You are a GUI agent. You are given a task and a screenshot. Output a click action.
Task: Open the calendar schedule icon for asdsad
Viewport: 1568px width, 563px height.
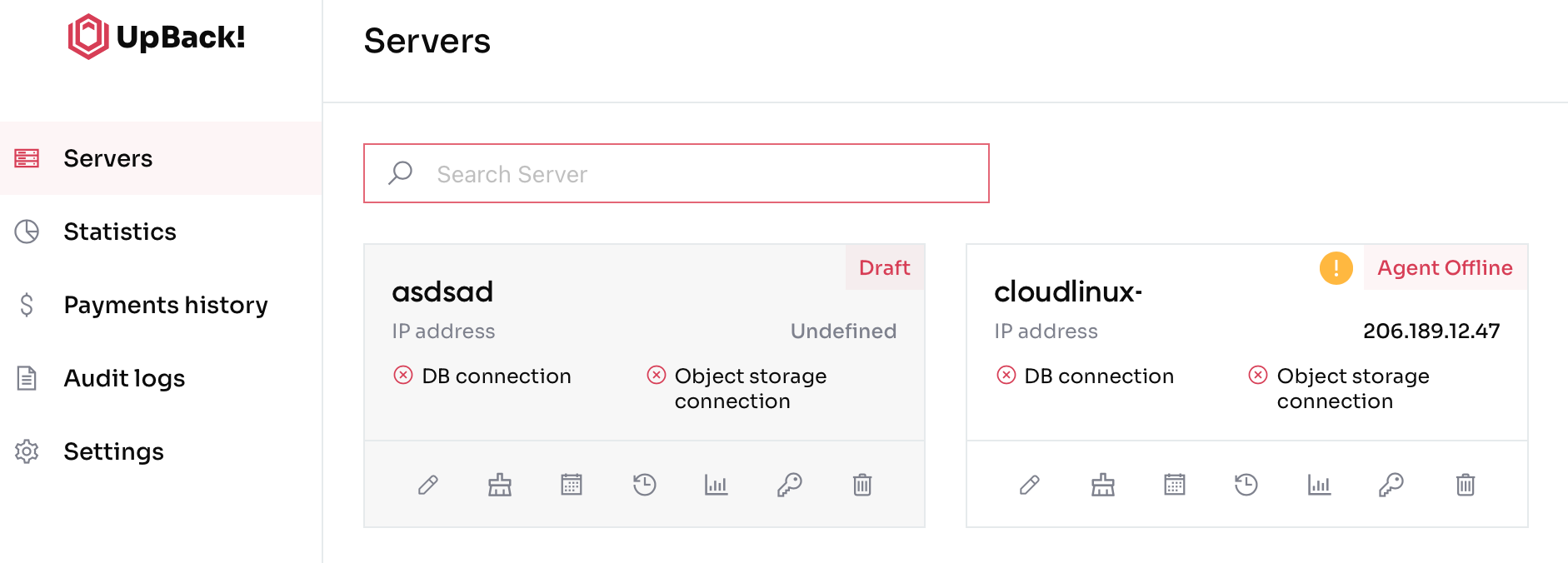click(572, 485)
